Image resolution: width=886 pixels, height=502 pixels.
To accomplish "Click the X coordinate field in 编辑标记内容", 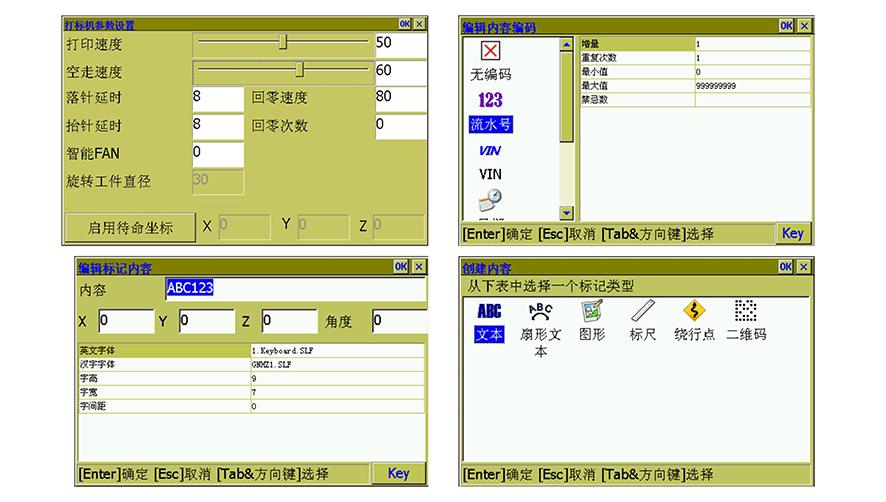I will [x=127, y=321].
